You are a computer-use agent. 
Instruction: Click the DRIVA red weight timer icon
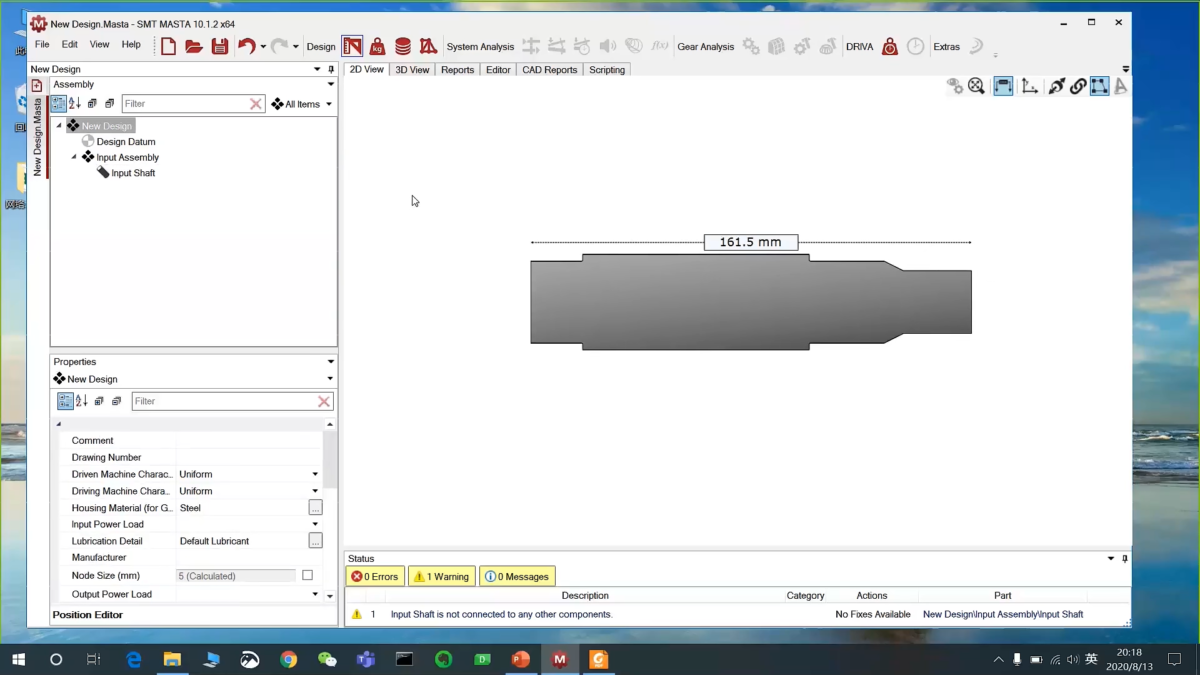point(889,46)
